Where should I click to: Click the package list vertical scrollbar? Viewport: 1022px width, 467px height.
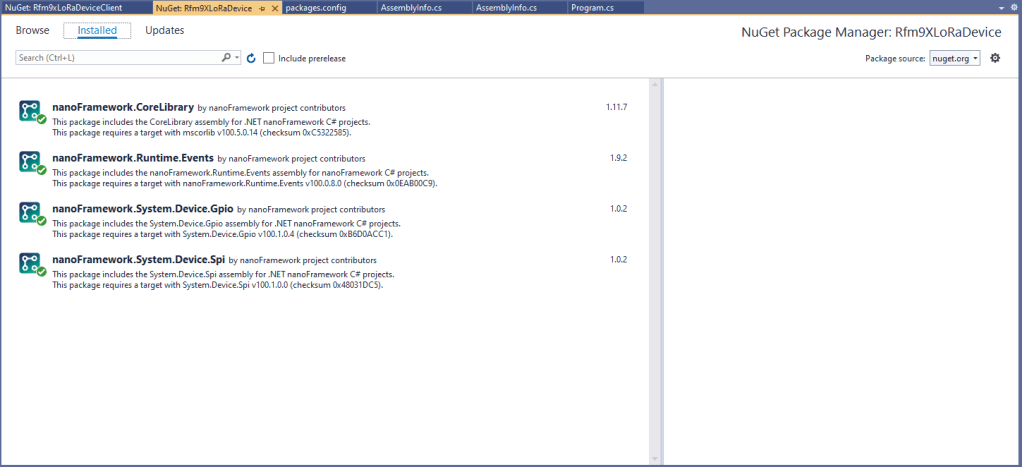point(656,270)
